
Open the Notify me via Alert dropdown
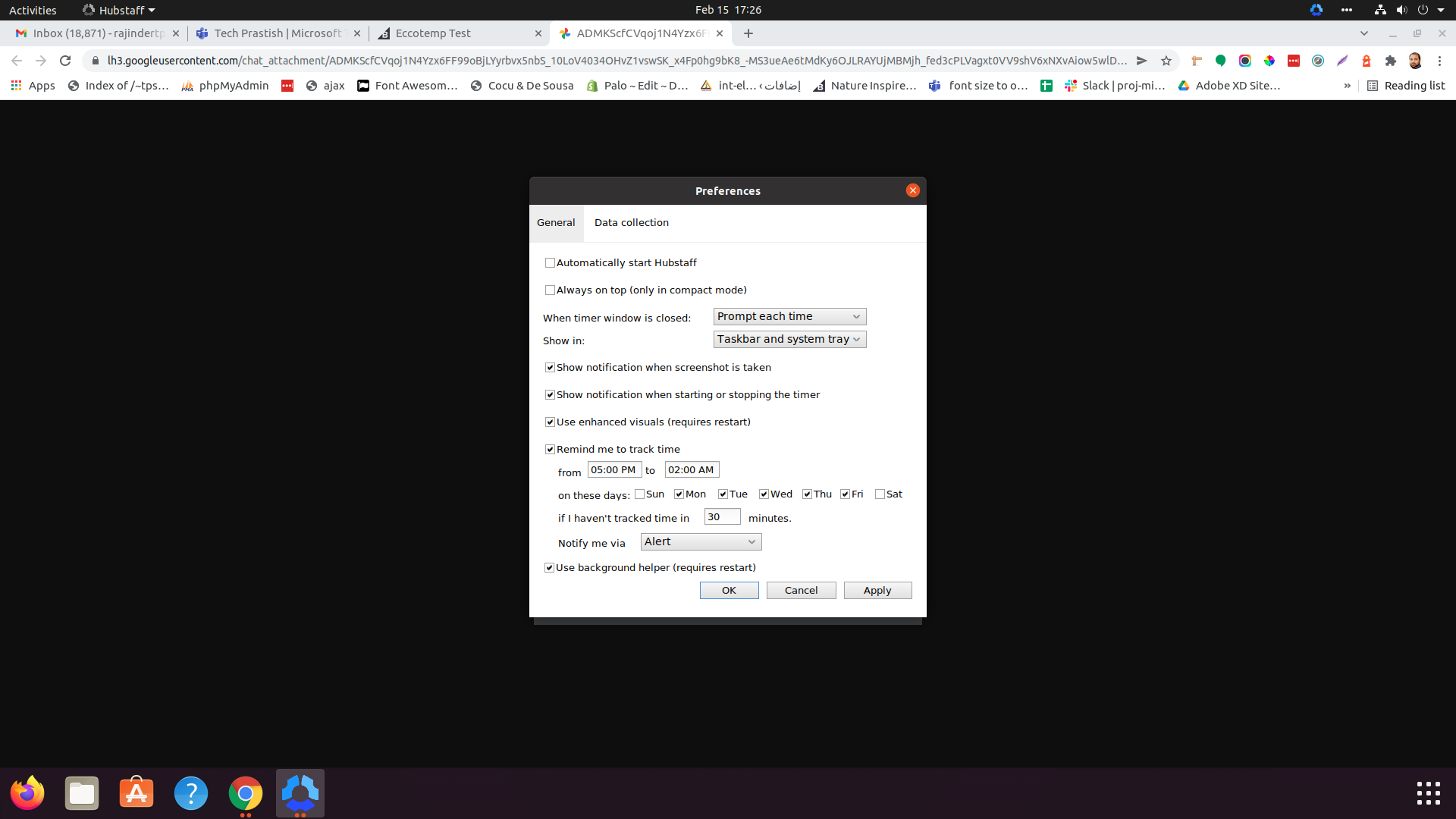[700, 541]
